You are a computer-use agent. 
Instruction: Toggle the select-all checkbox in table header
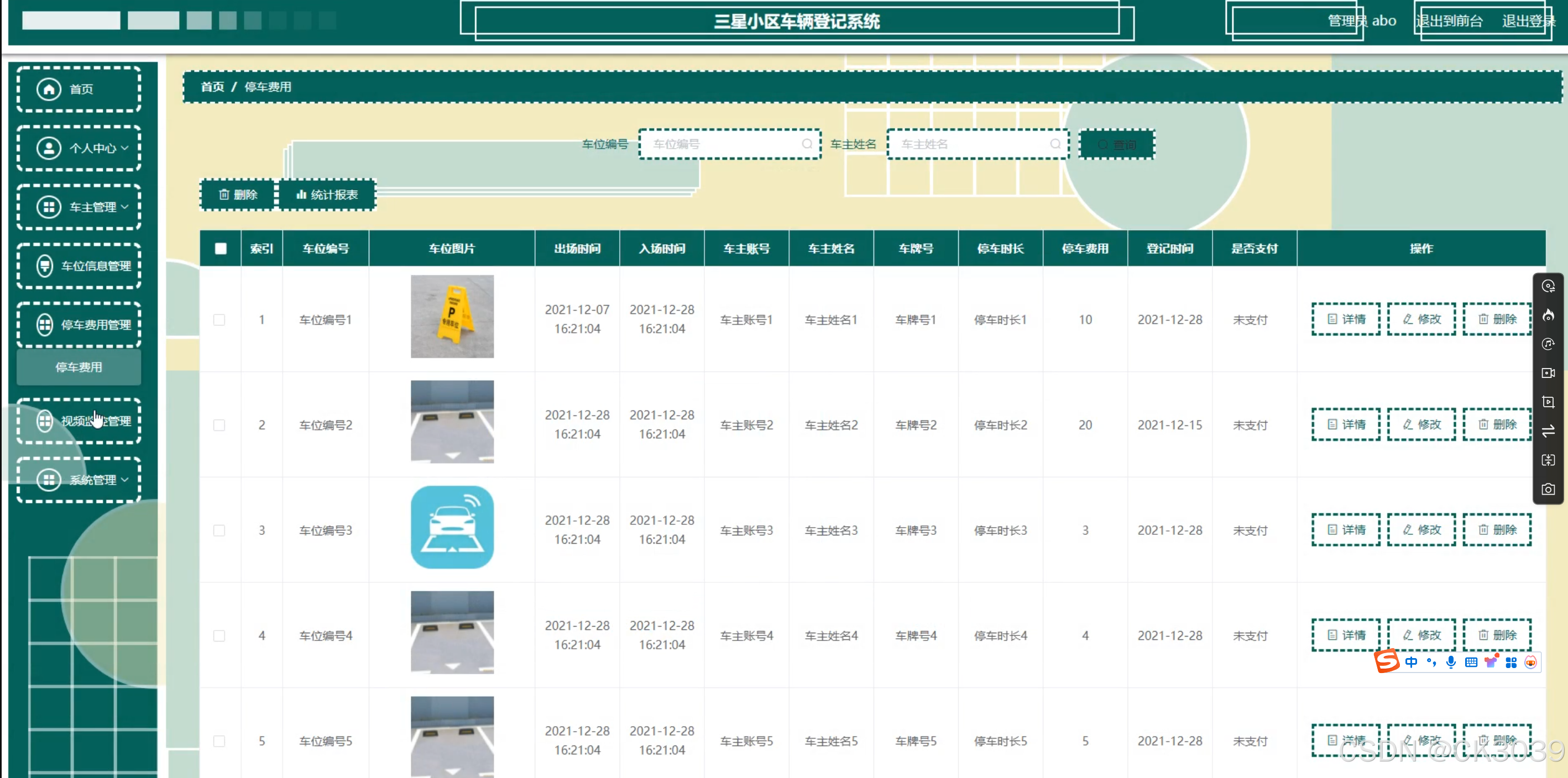(x=221, y=249)
